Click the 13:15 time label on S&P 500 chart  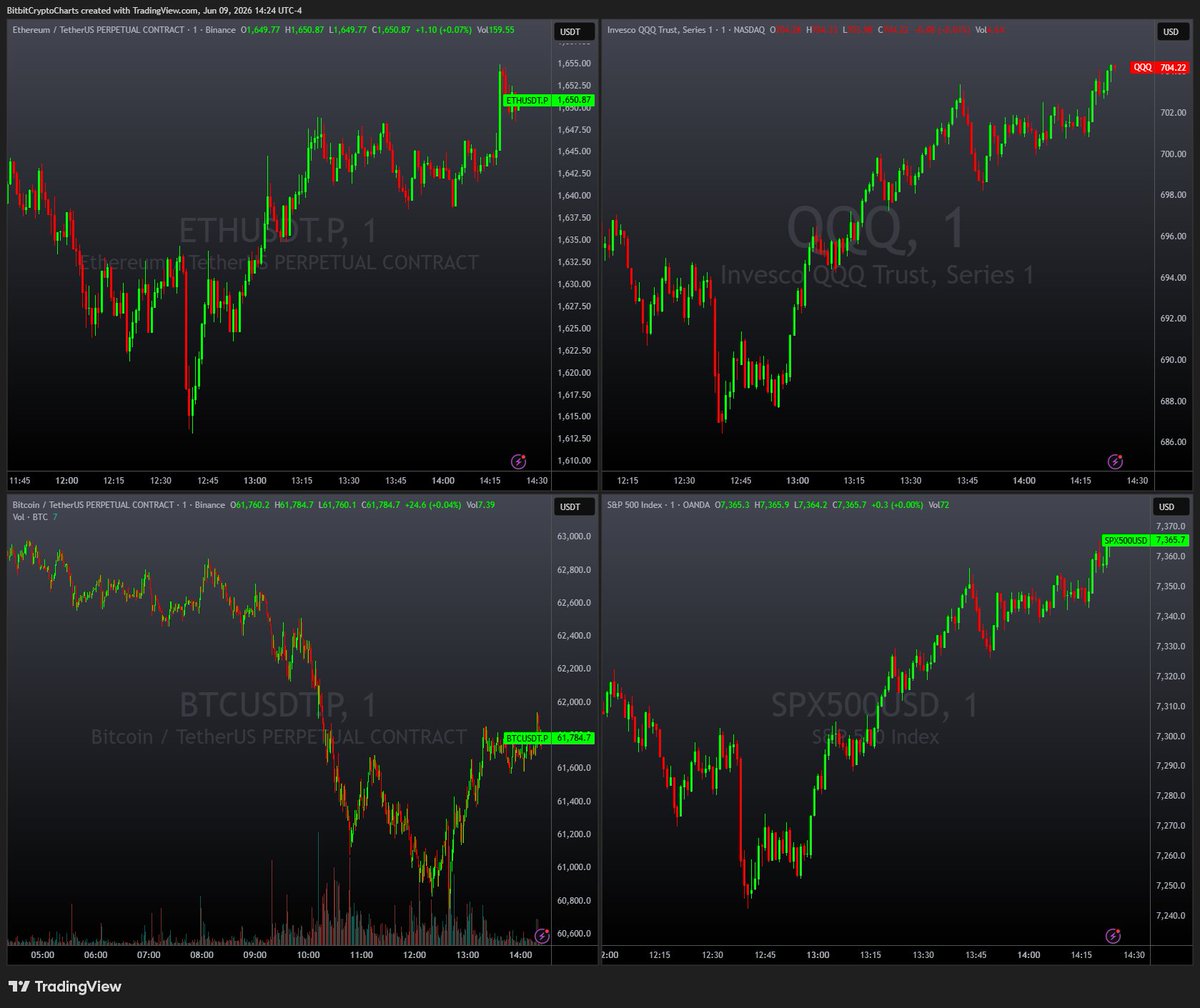click(873, 955)
